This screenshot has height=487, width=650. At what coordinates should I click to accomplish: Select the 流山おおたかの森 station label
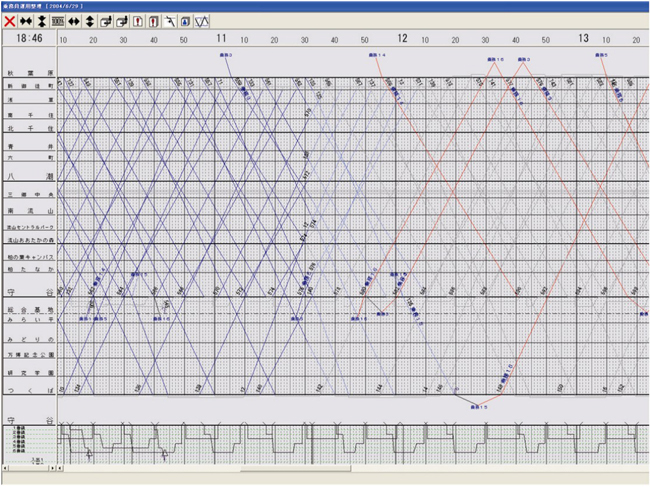click(30, 240)
